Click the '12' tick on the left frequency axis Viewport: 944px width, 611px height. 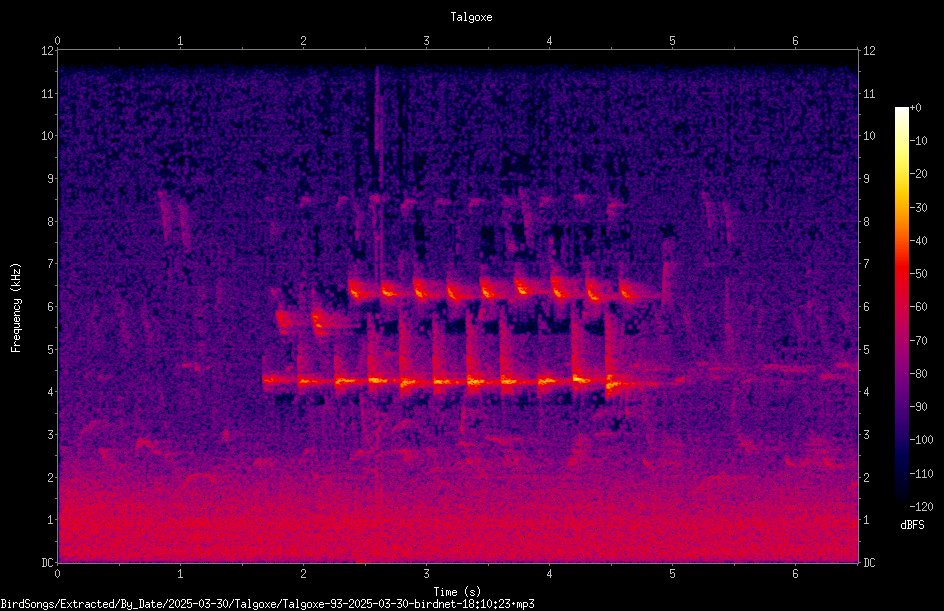point(47,51)
